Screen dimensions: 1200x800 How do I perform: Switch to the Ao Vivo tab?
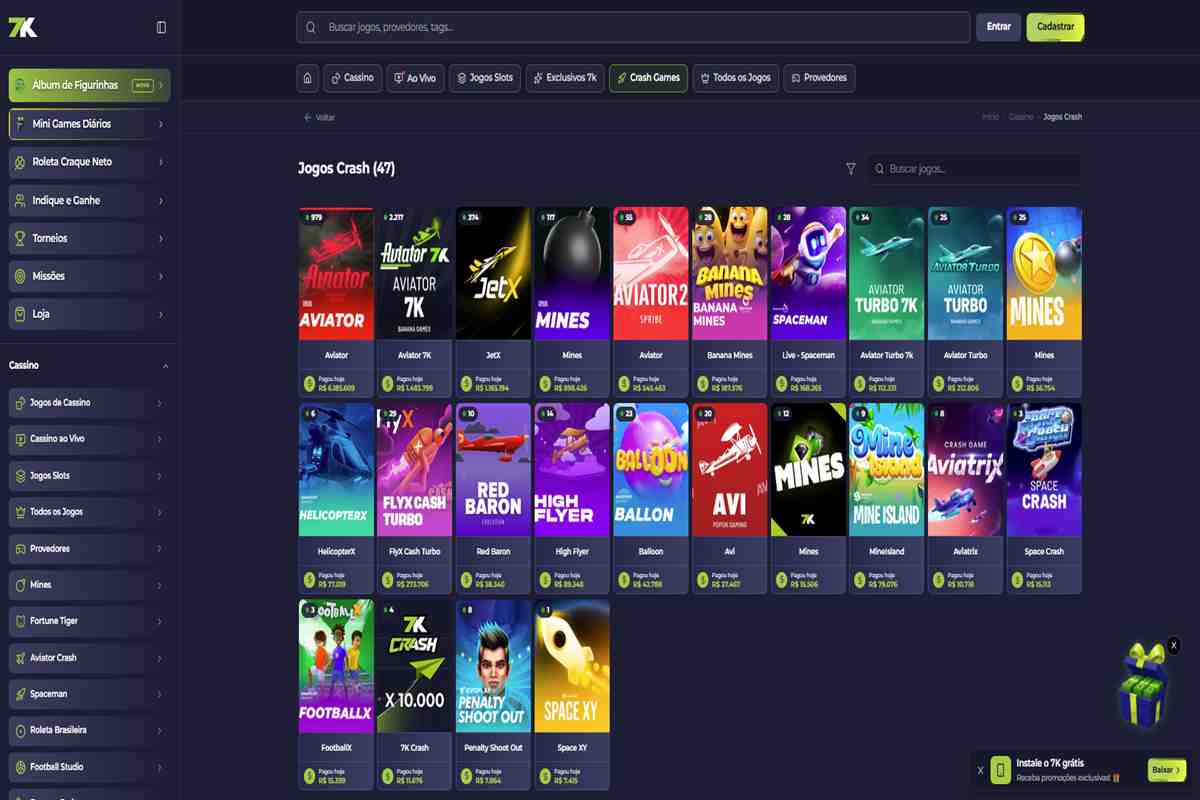(415, 78)
